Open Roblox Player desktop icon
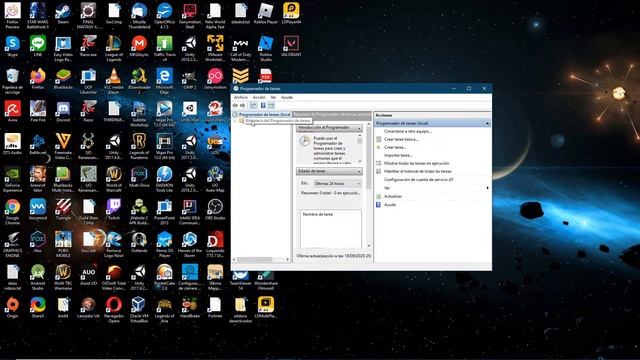Screen dimensions: 640x360 click(266, 13)
